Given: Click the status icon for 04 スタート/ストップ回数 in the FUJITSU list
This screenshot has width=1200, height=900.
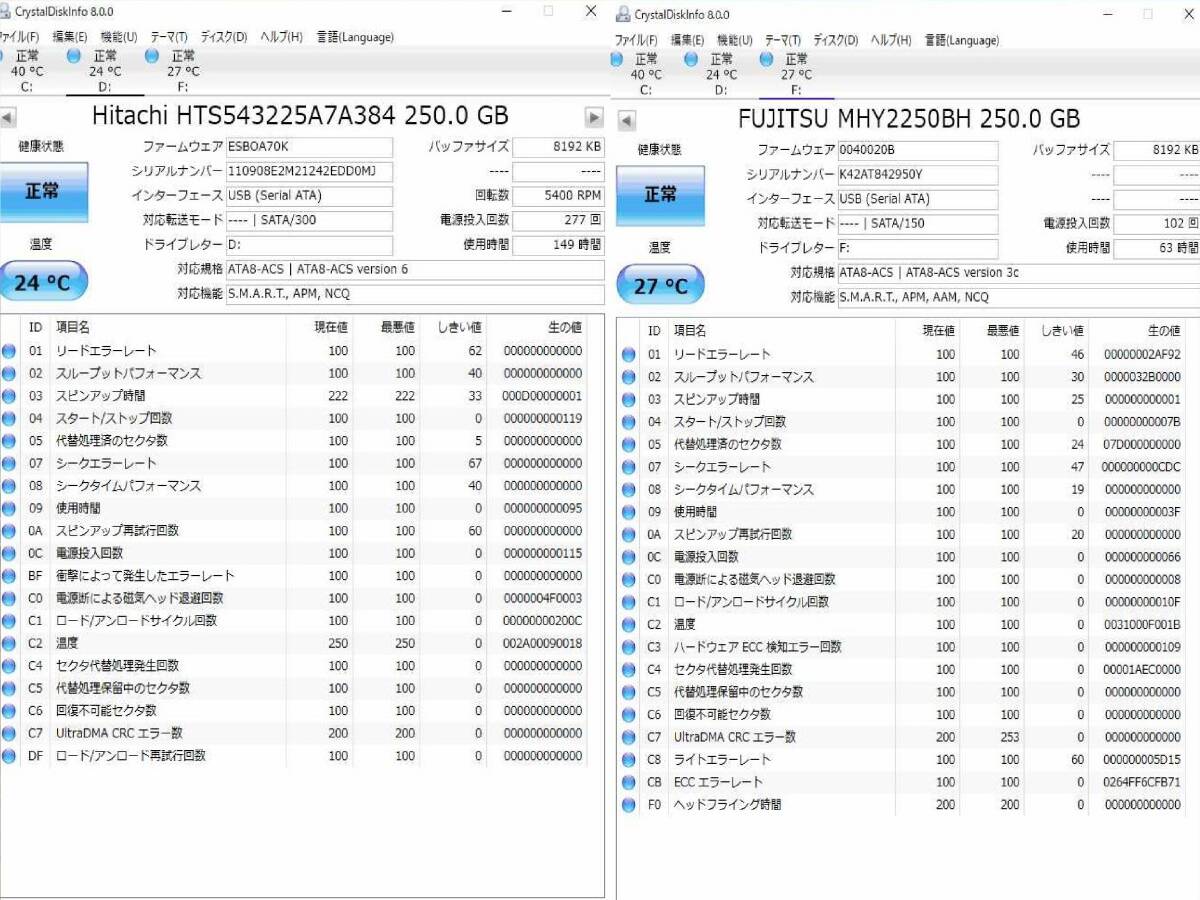Looking at the screenshot, I should [x=628, y=422].
